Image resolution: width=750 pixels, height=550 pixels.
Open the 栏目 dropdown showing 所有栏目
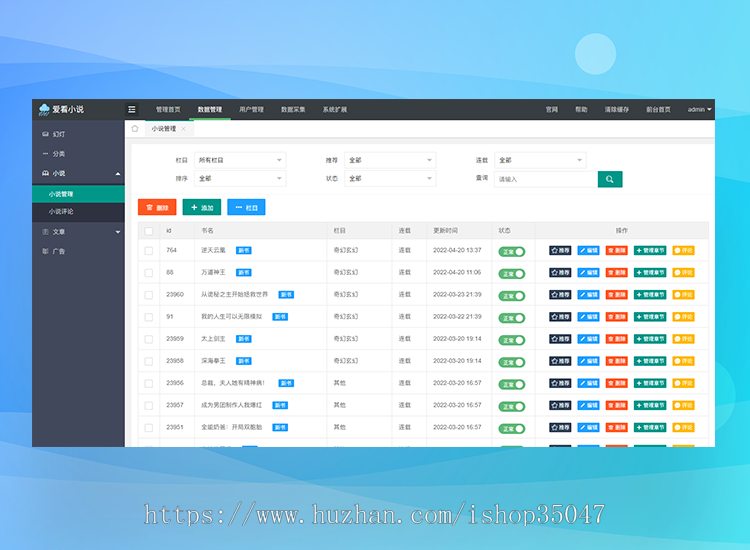point(240,160)
